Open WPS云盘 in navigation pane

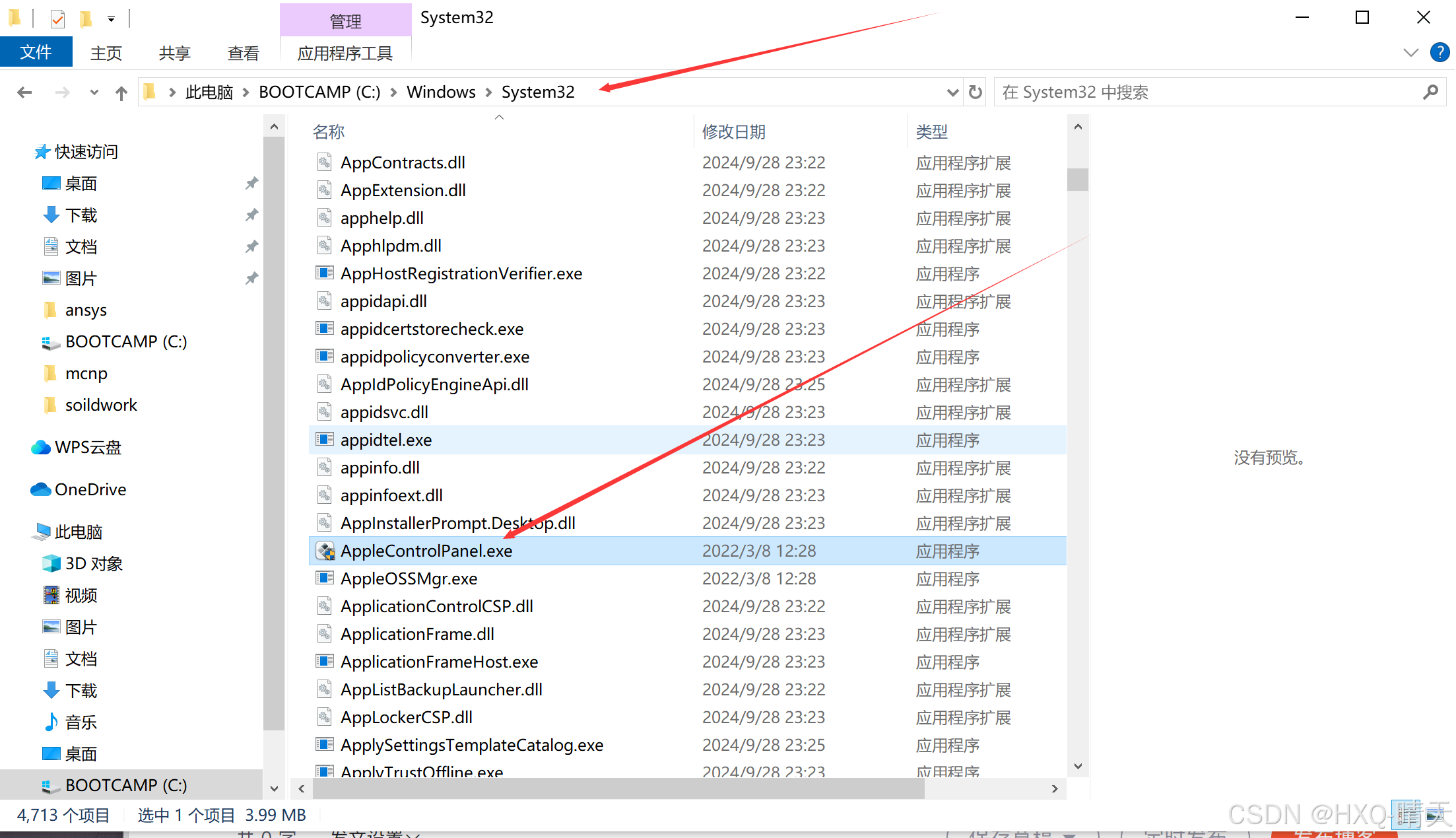(x=87, y=447)
